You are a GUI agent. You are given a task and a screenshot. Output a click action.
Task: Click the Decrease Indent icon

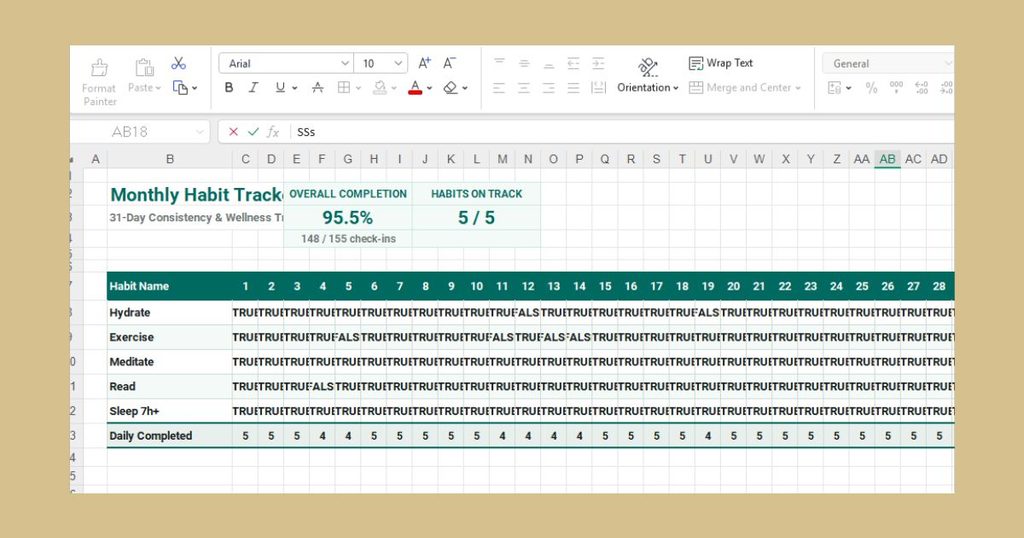(573, 63)
